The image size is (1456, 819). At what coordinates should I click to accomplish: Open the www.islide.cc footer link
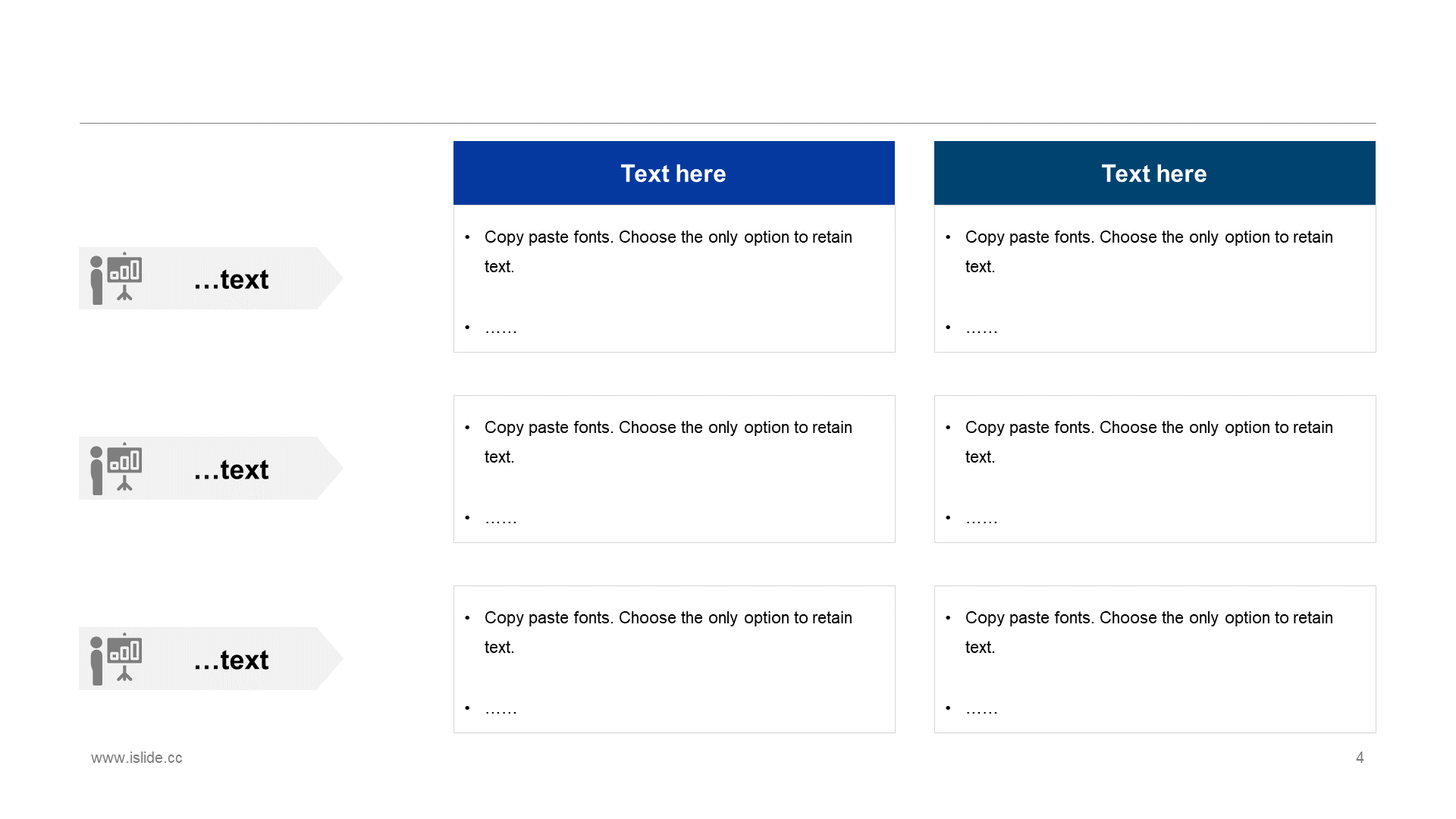136,758
